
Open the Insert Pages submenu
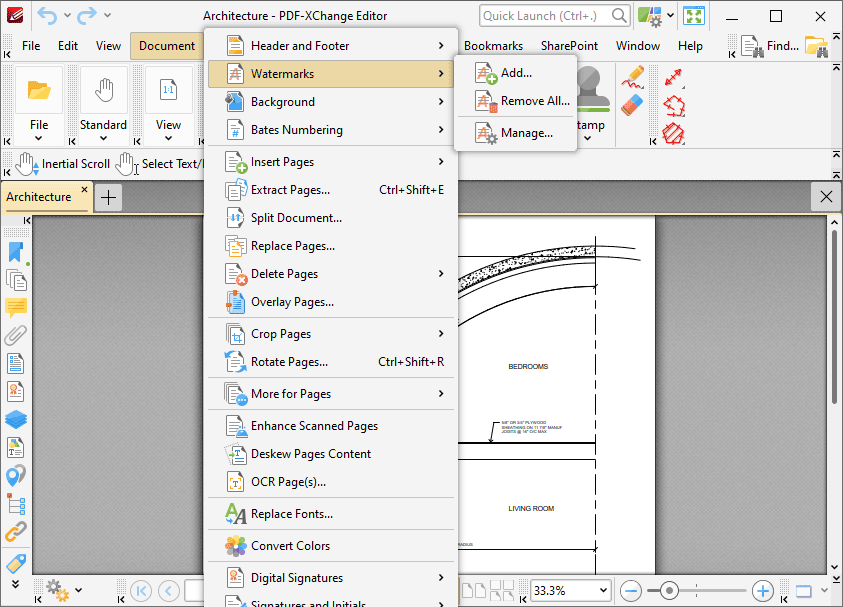pos(331,162)
